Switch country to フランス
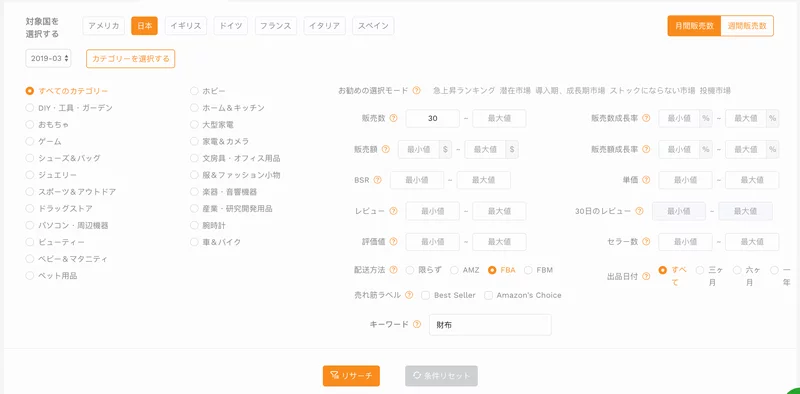The height and width of the screenshot is (394, 800). tap(276, 26)
